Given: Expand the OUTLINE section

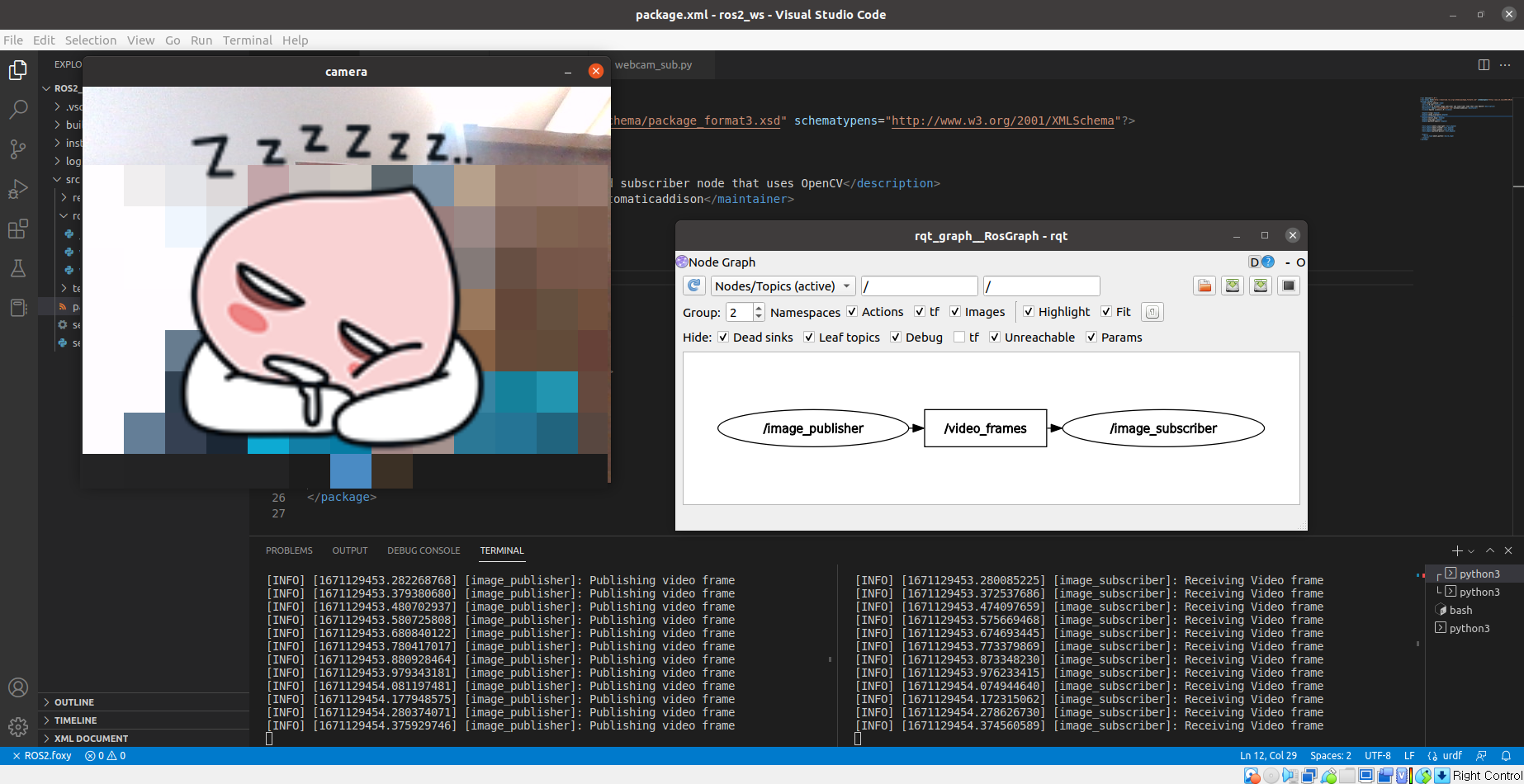Looking at the screenshot, I should 144,702.
